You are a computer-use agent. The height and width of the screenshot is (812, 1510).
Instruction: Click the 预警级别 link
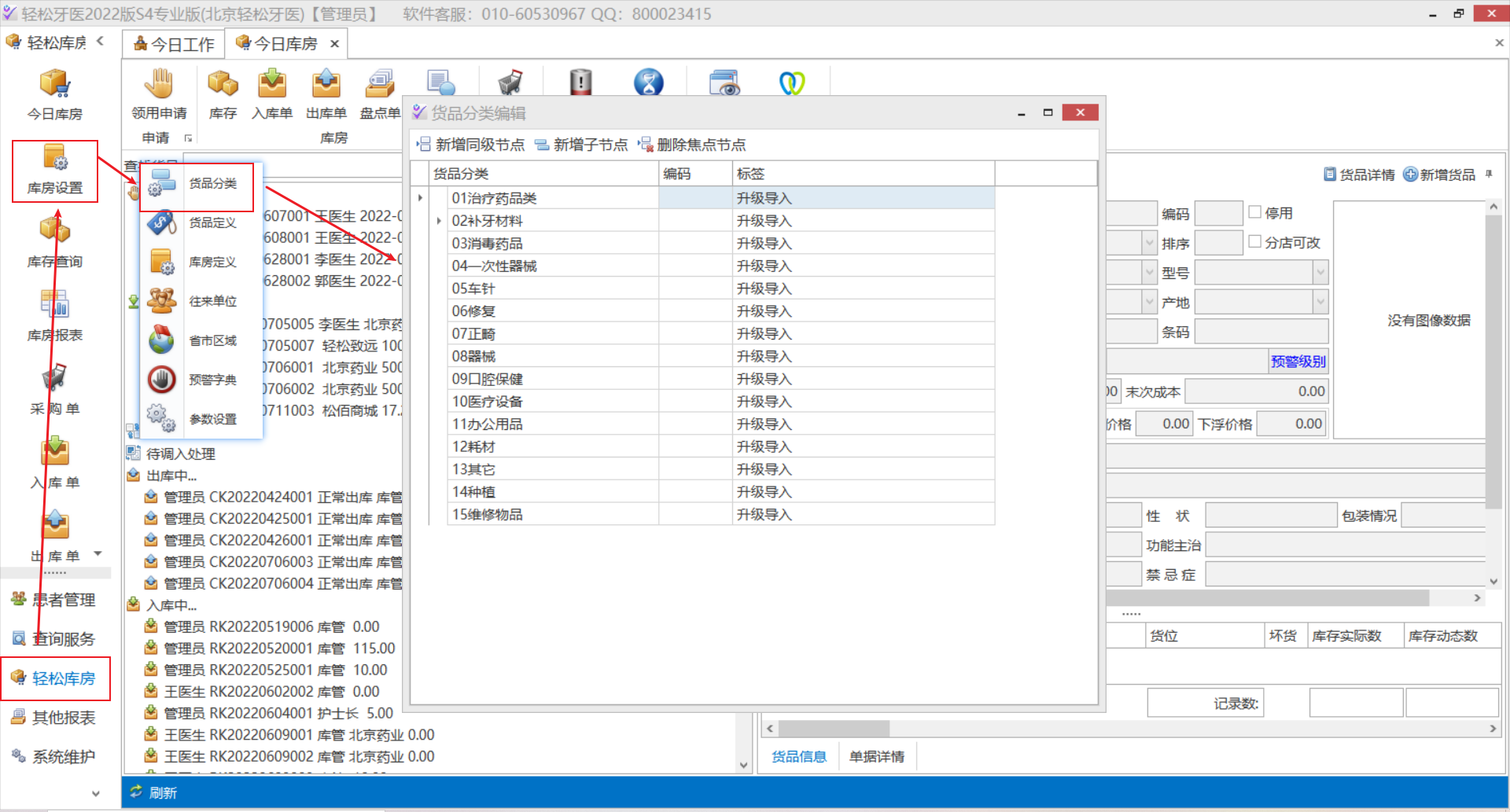click(x=1298, y=362)
